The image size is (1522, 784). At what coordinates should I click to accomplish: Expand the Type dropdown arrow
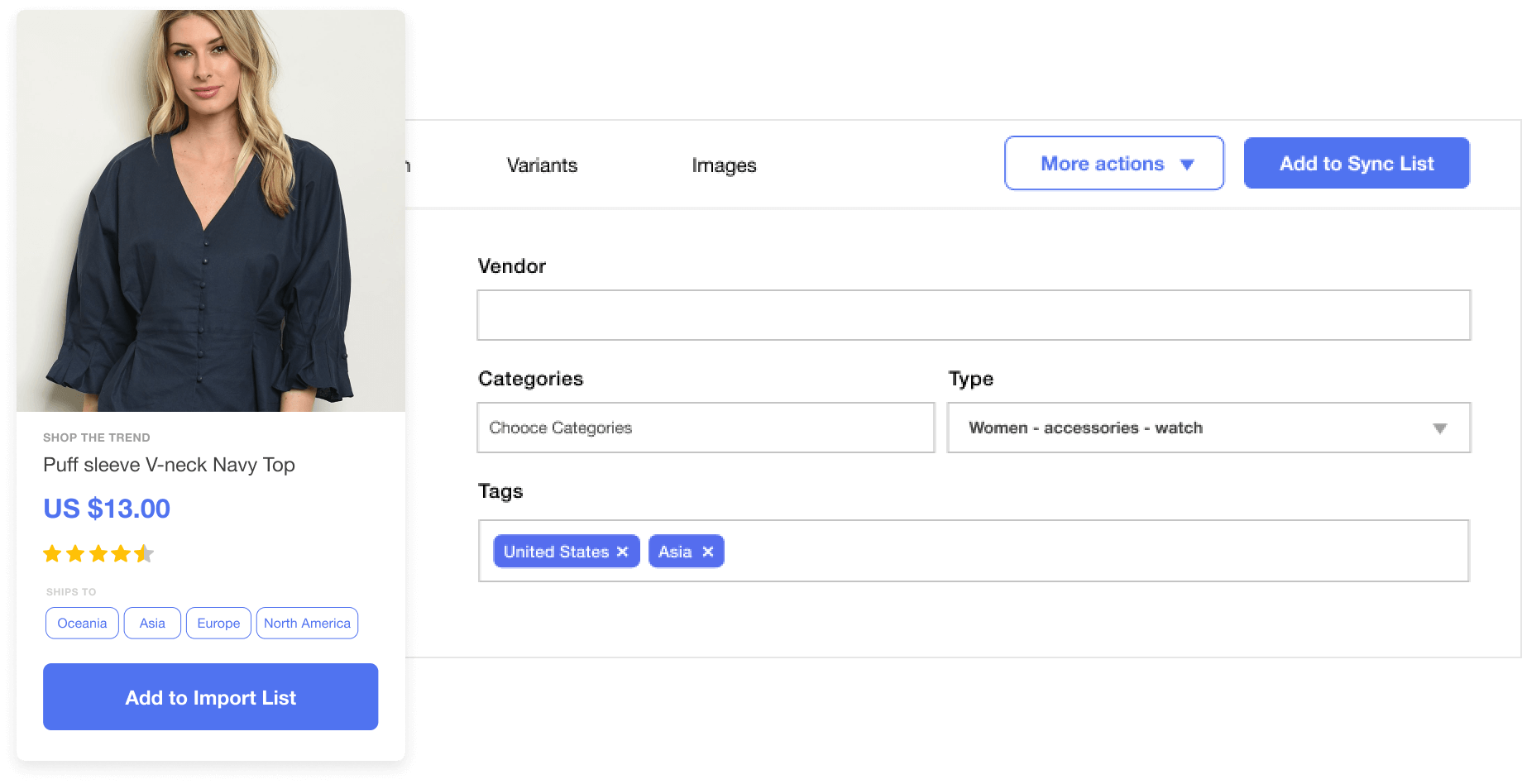pos(1439,428)
